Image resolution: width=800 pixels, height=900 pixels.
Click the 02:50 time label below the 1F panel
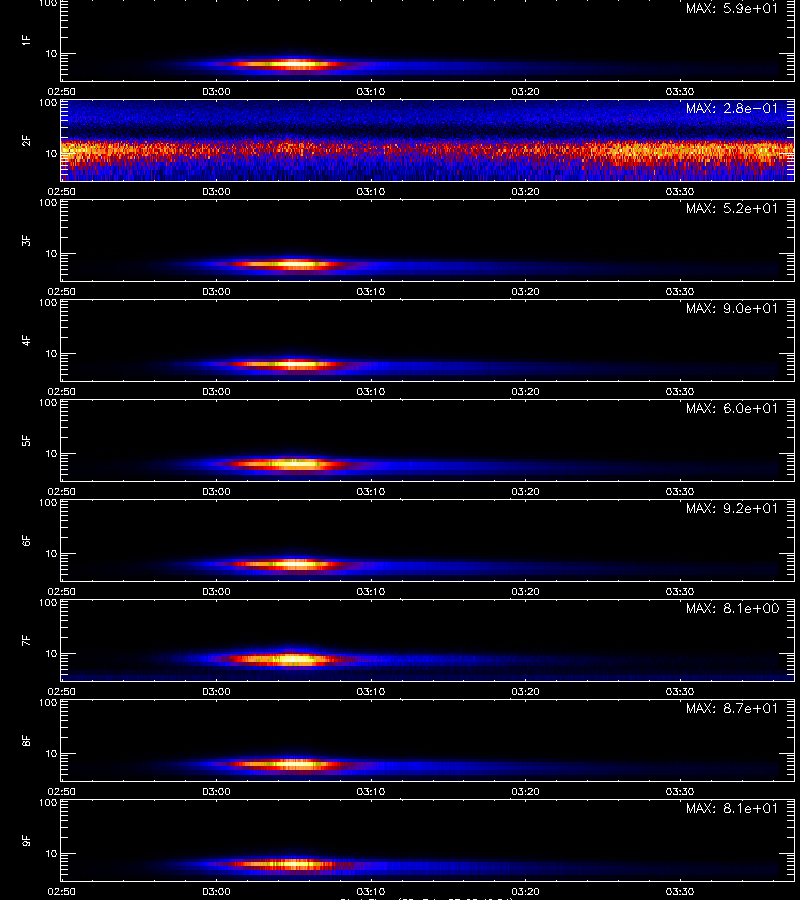pos(61,92)
